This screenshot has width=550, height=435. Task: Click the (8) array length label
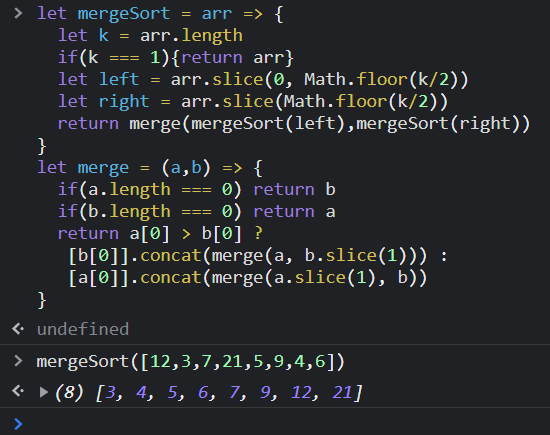69,392
